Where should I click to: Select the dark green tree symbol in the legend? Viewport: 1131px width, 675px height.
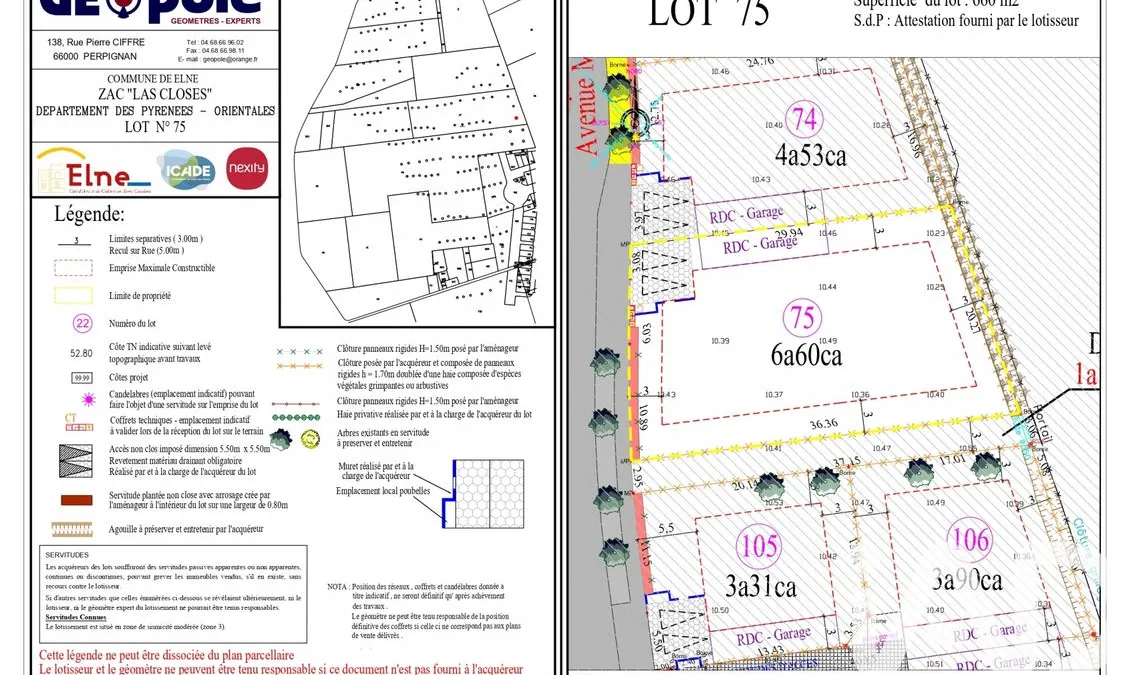(280, 438)
